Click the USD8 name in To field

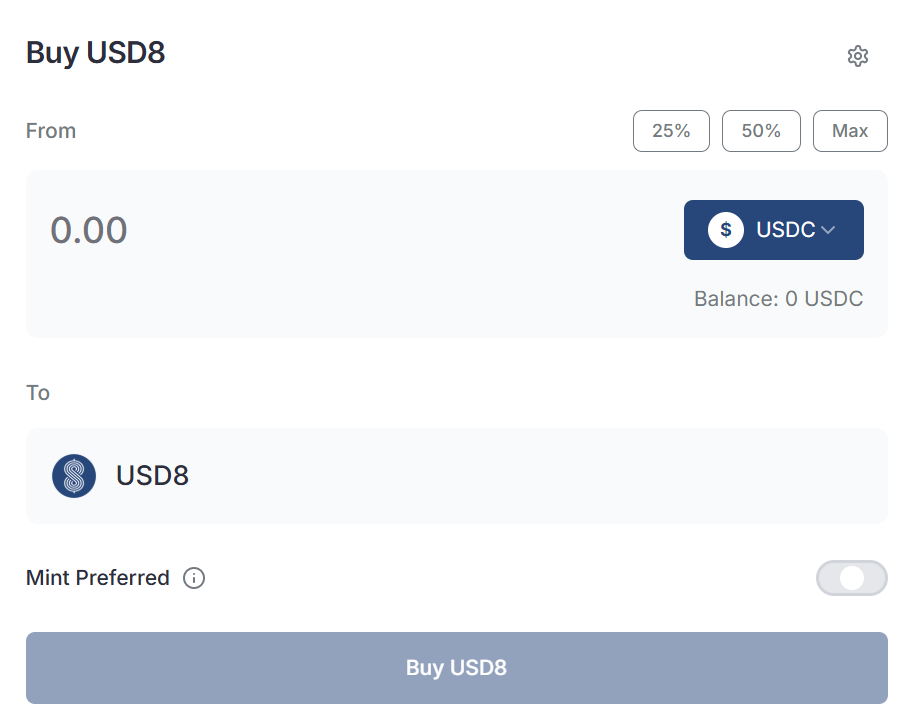pyautogui.click(x=152, y=476)
